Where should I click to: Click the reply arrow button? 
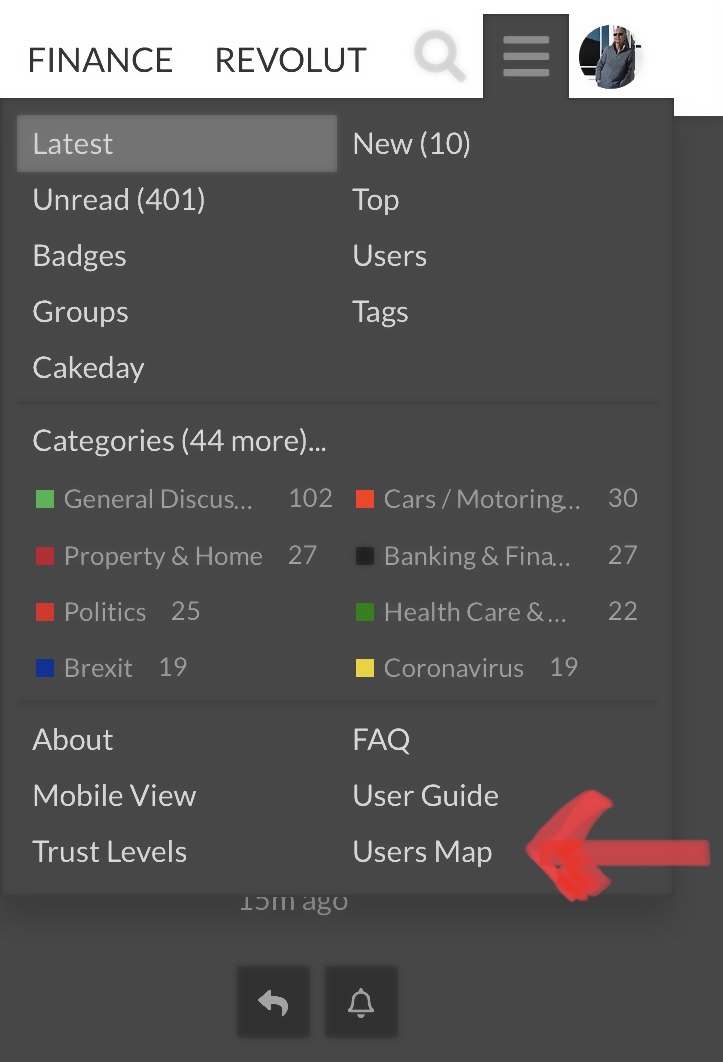(x=273, y=1002)
